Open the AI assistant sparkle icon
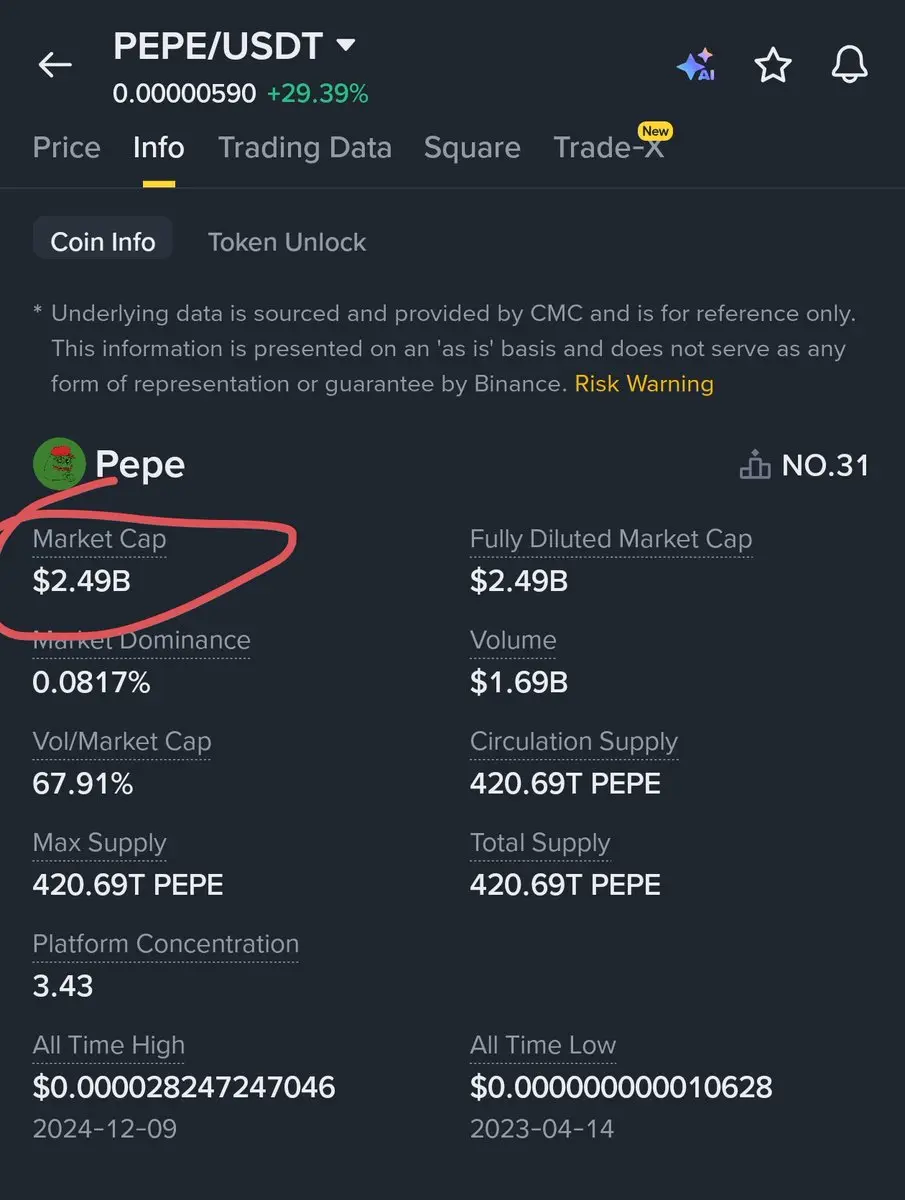Screen dimensions: 905x1200 coord(696,66)
